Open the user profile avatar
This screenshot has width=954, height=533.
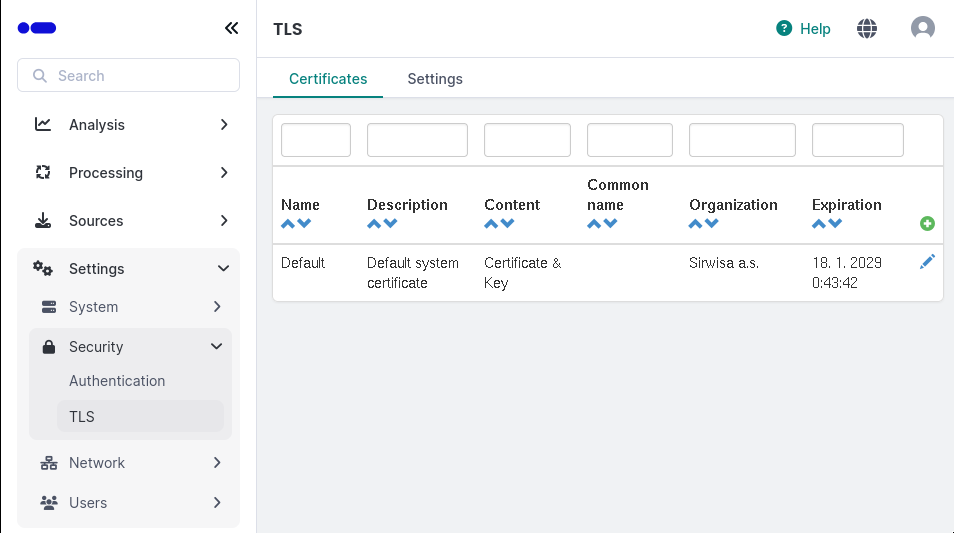click(922, 29)
